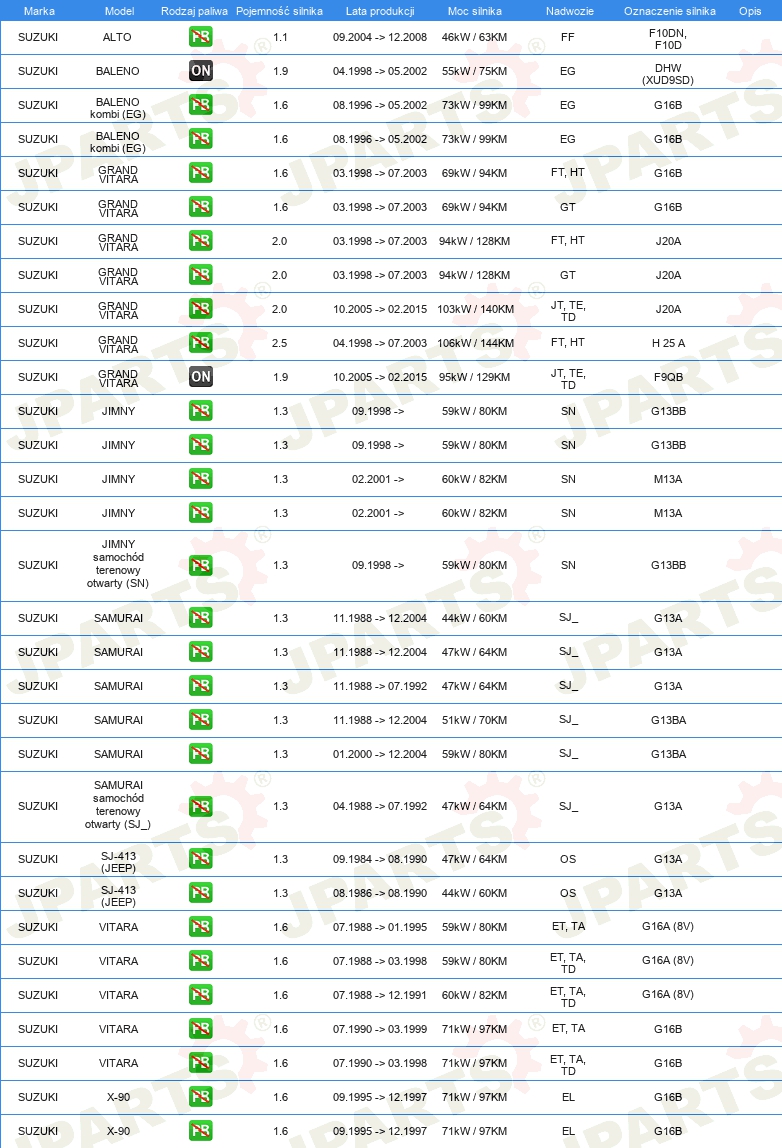782x1148 pixels.
Task: Click the petrol icon in the SAMURAI 51kW row
Action: [201, 720]
